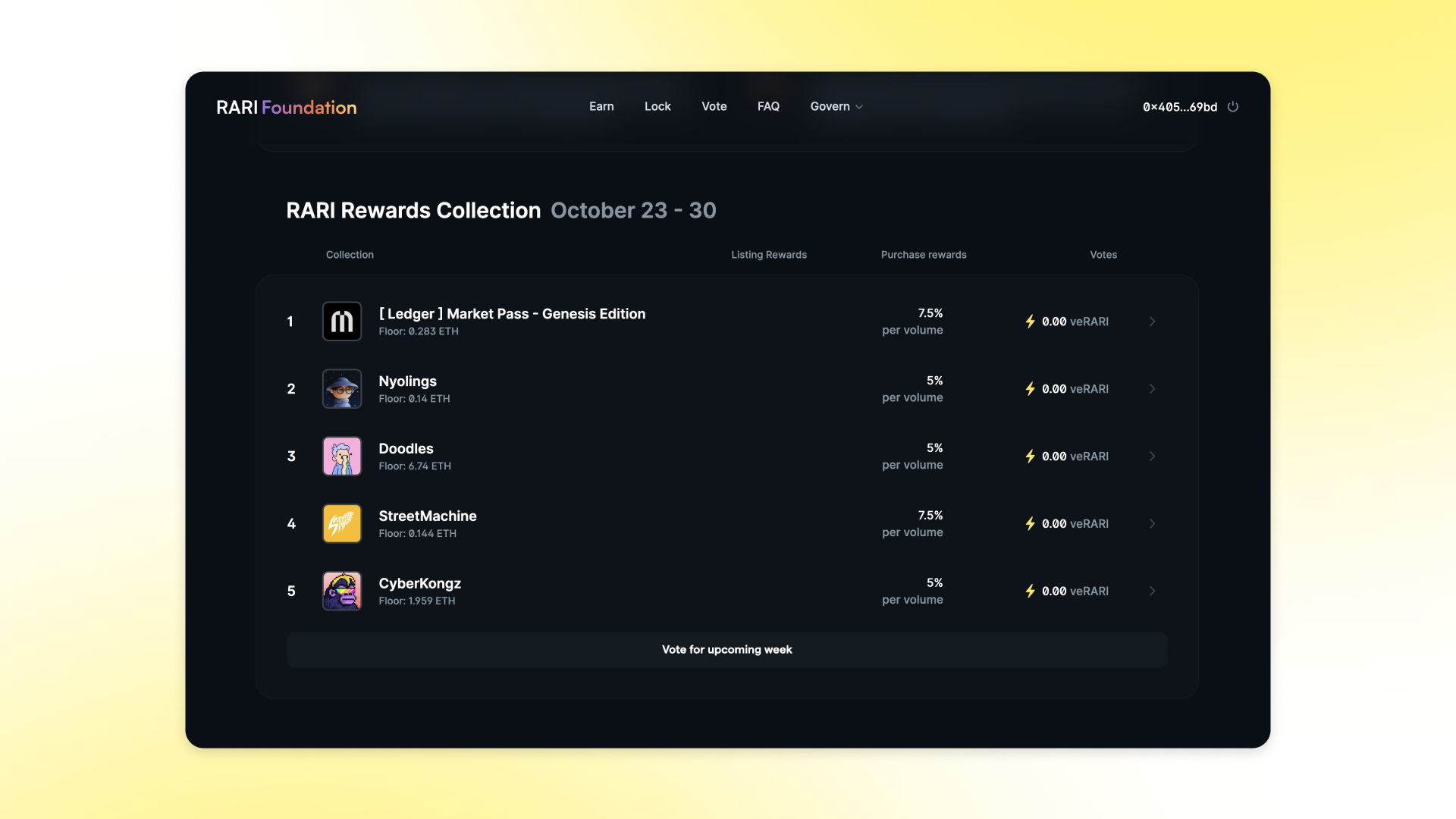Screen dimensions: 1456x819
Task: Select the CyberKongz collection name
Action: (419, 584)
